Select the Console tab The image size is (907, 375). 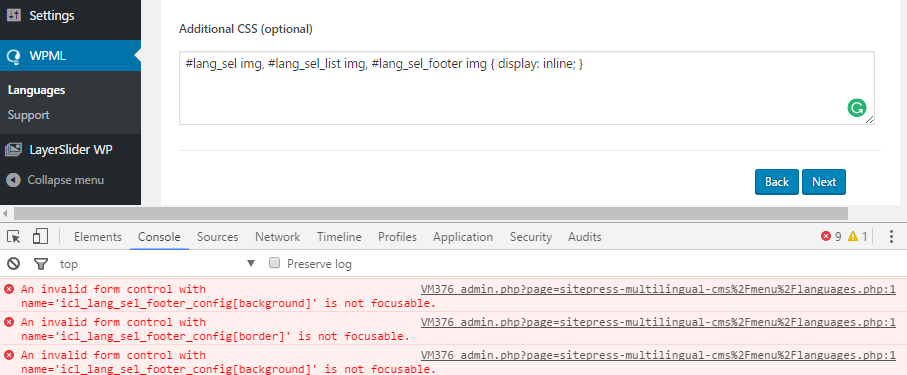coord(159,237)
